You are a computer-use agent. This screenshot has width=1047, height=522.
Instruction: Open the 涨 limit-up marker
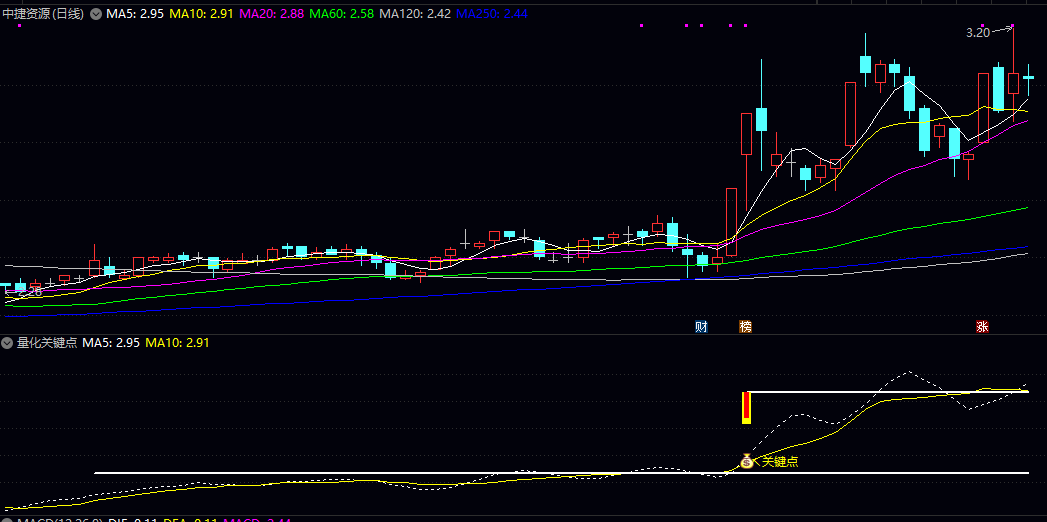982,326
